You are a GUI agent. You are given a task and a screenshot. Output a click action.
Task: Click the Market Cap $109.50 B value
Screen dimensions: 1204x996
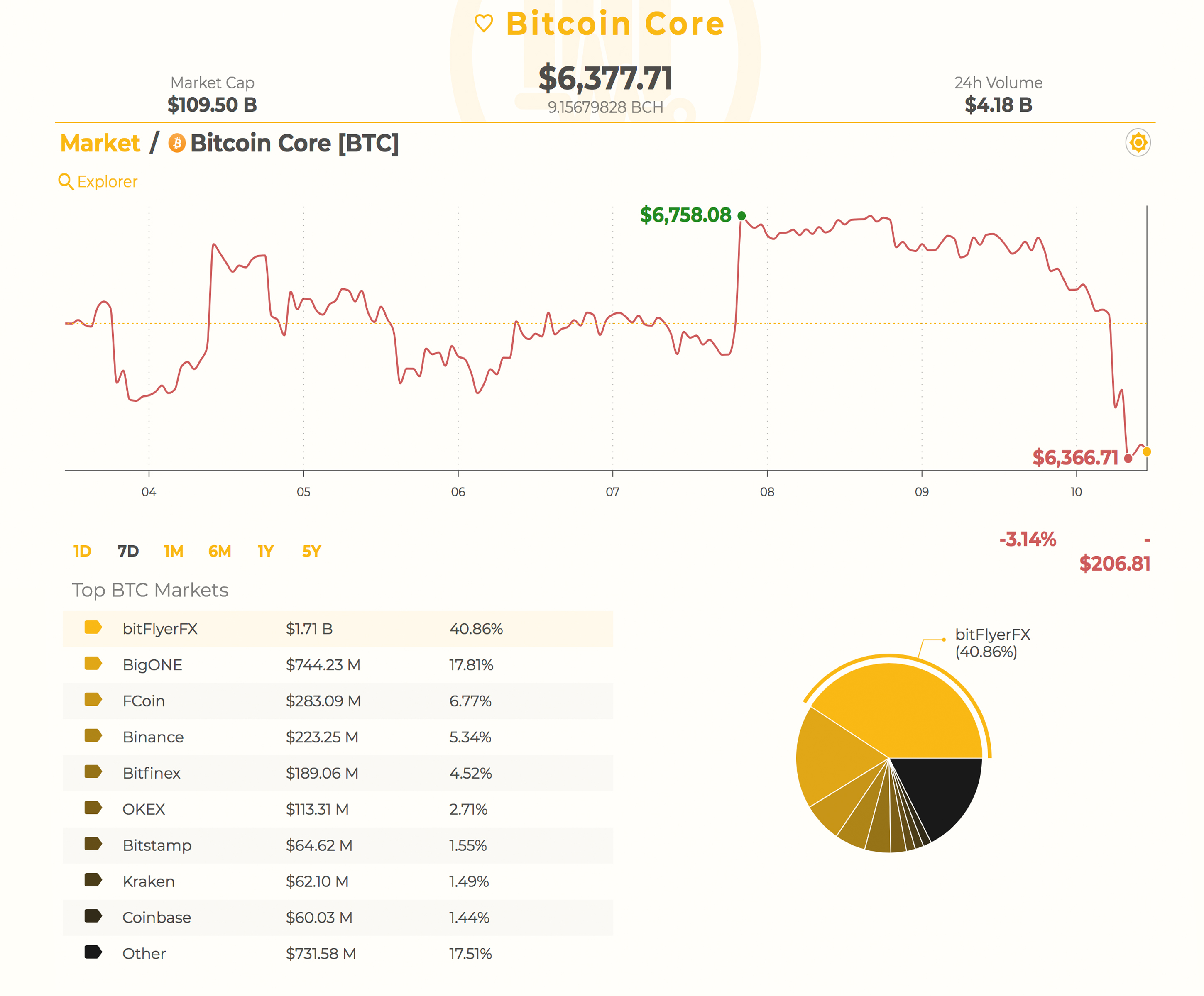(x=212, y=105)
